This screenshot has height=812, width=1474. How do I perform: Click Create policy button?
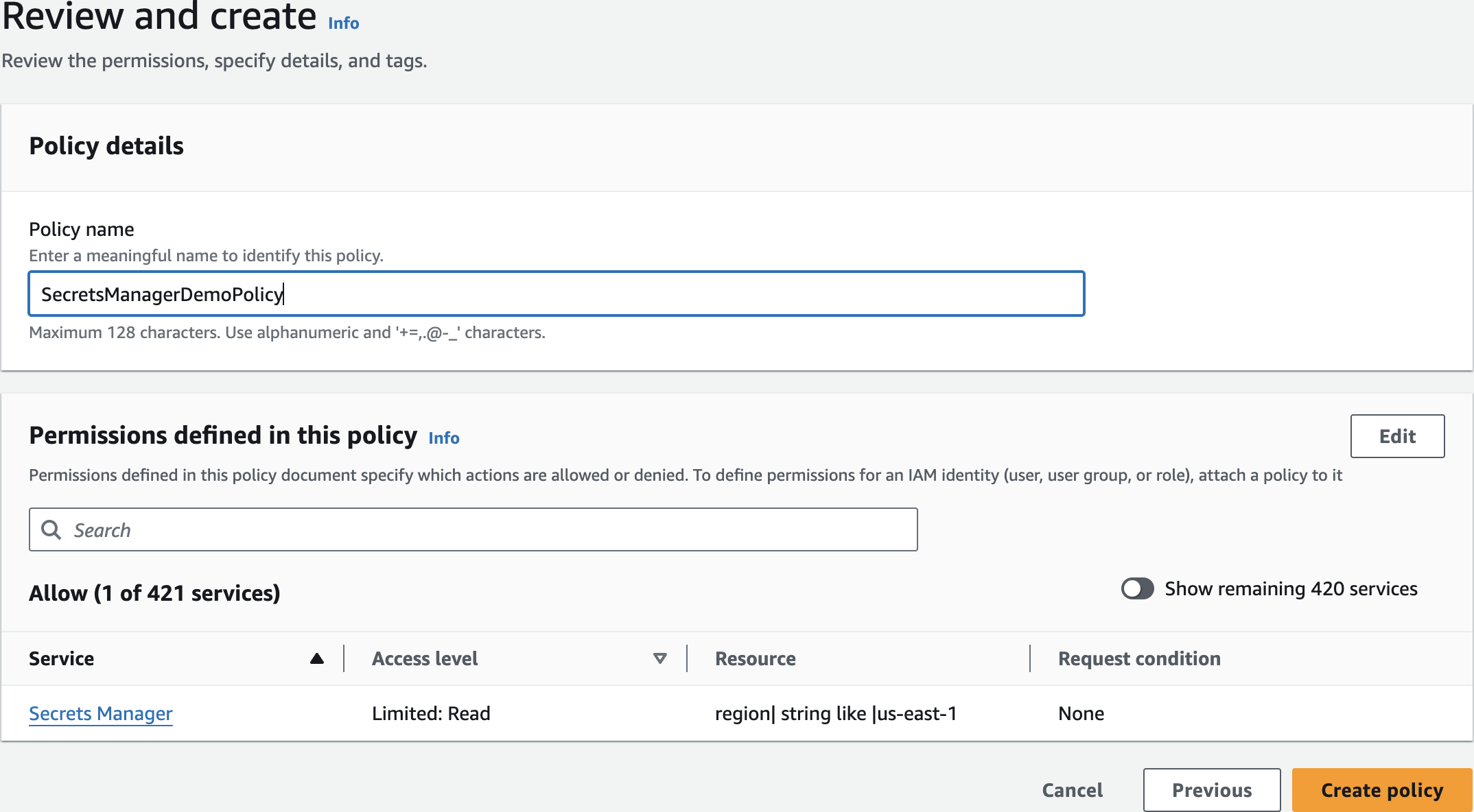(x=1381, y=790)
